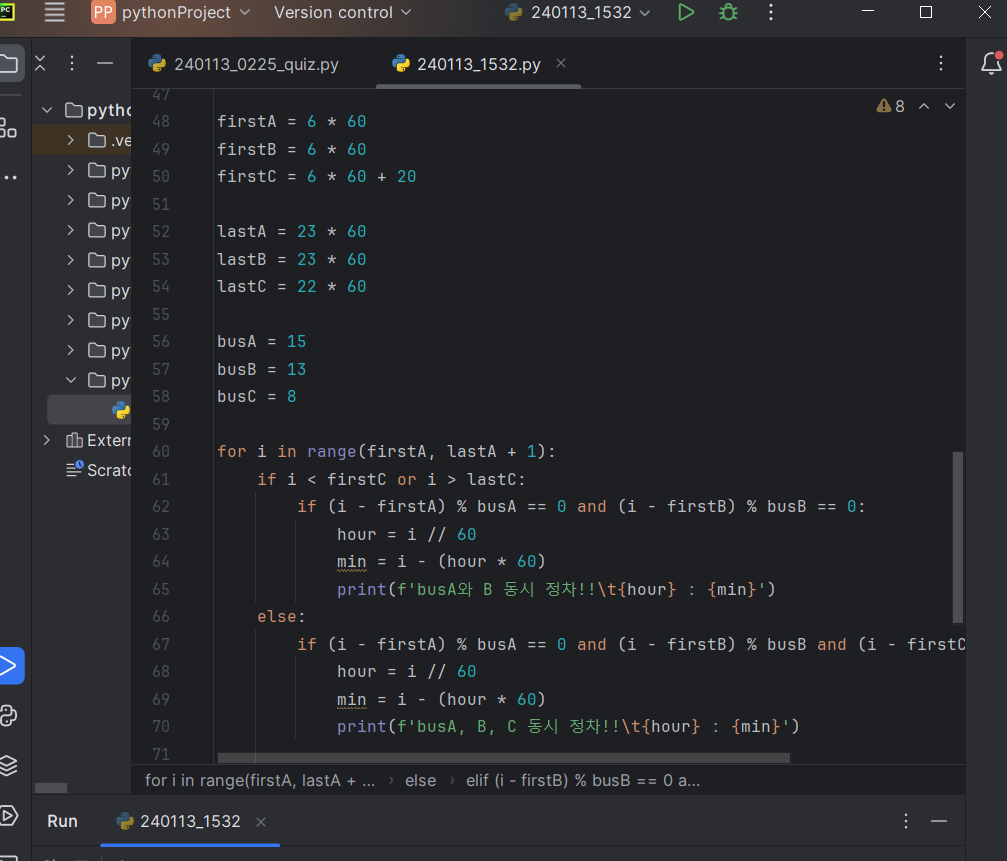The height and width of the screenshot is (861, 1007).
Task: Start the debugger with the bug icon
Action: 728,12
